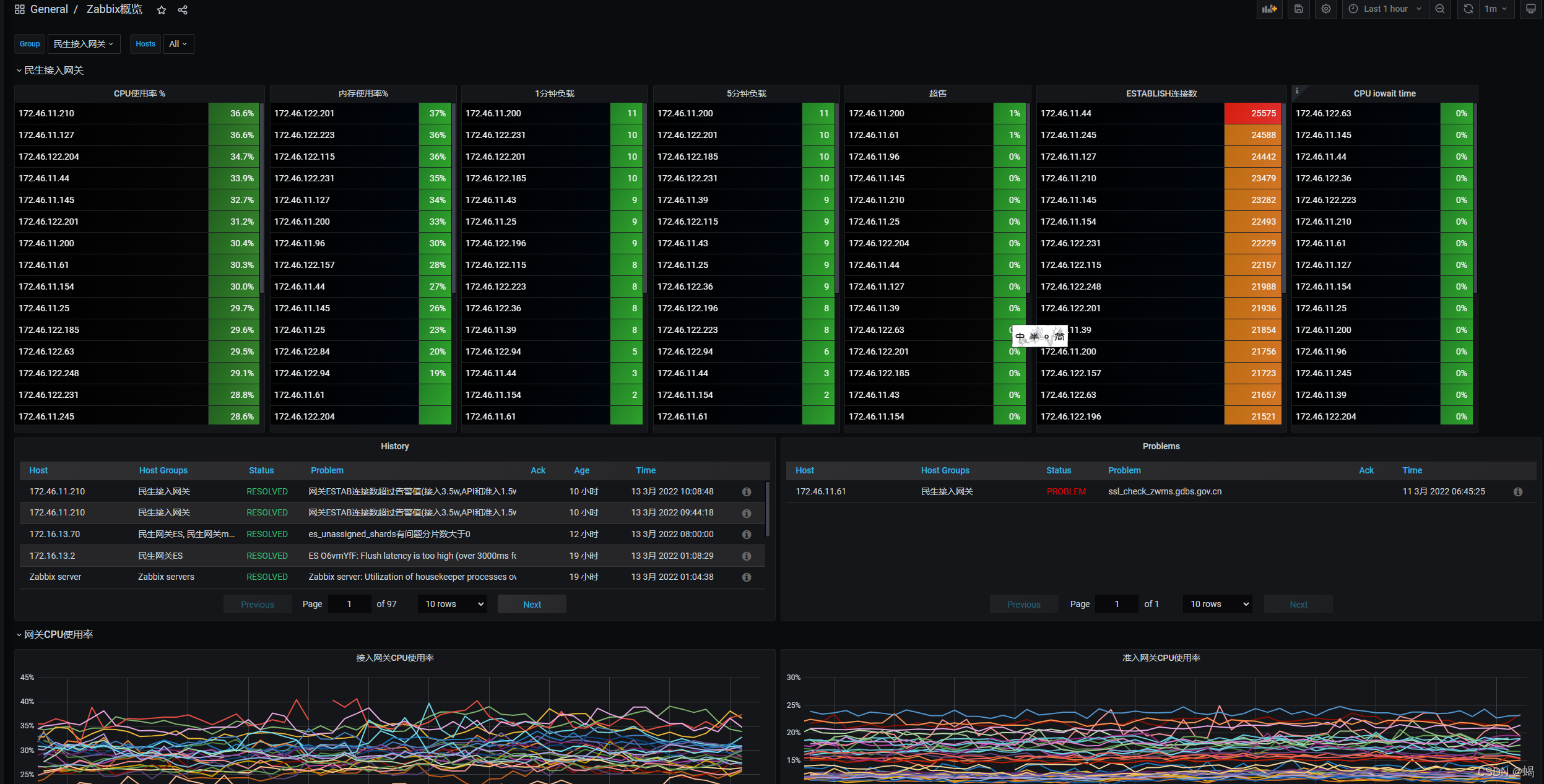
Task: Sort Problems table by Host Groups column
Action: tap(945, 470)
